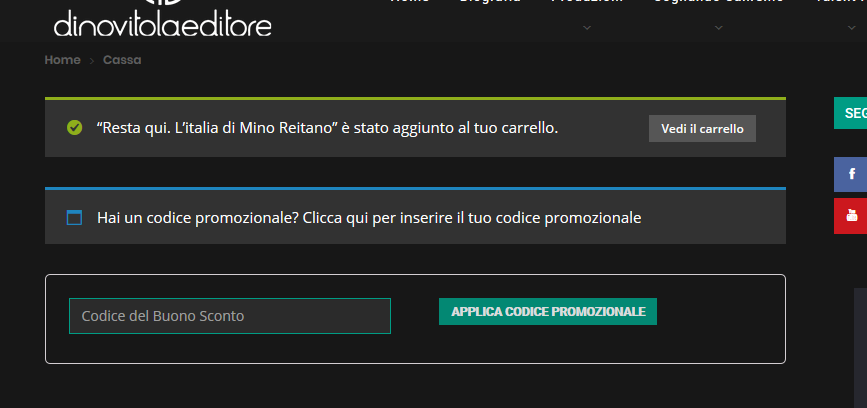Image resolution: width=867 pixels, height=408 pixels.
Task: Go to Home via the breadcrumb
Action: click(x=62, y=60)
